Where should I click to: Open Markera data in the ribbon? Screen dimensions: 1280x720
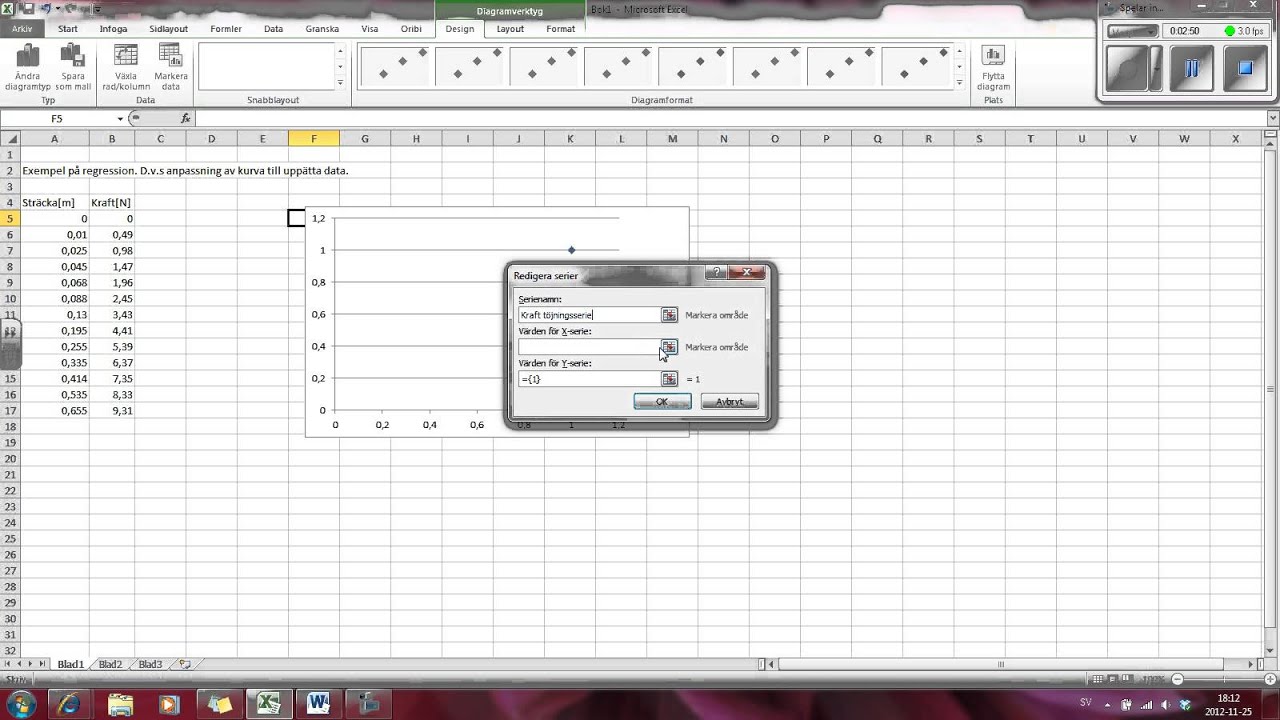(x=171, y=67)
